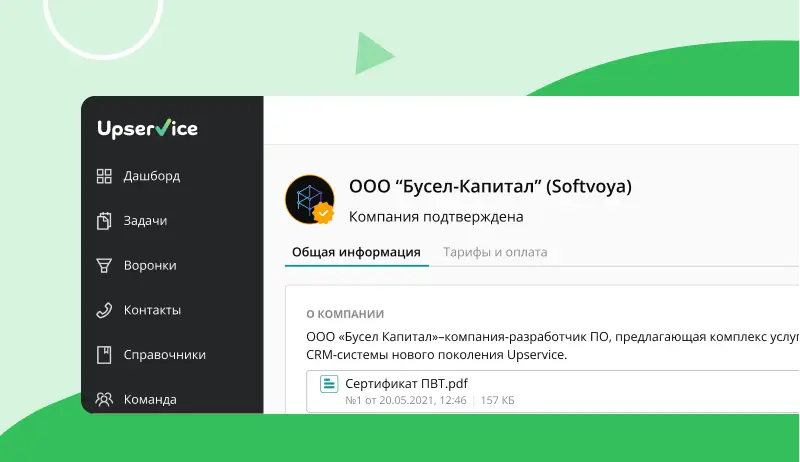Viewport: 800px width, 462px height.
Task: Click the 157 КБ file size
Action: (x=497, y=400)
